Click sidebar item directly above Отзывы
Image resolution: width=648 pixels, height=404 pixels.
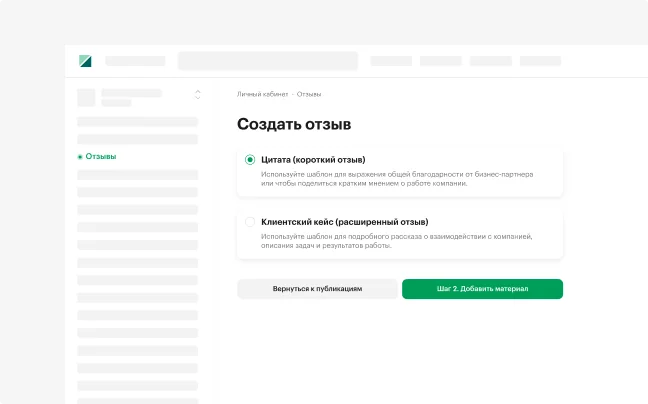pyautogui.click(x=137, y=139)
